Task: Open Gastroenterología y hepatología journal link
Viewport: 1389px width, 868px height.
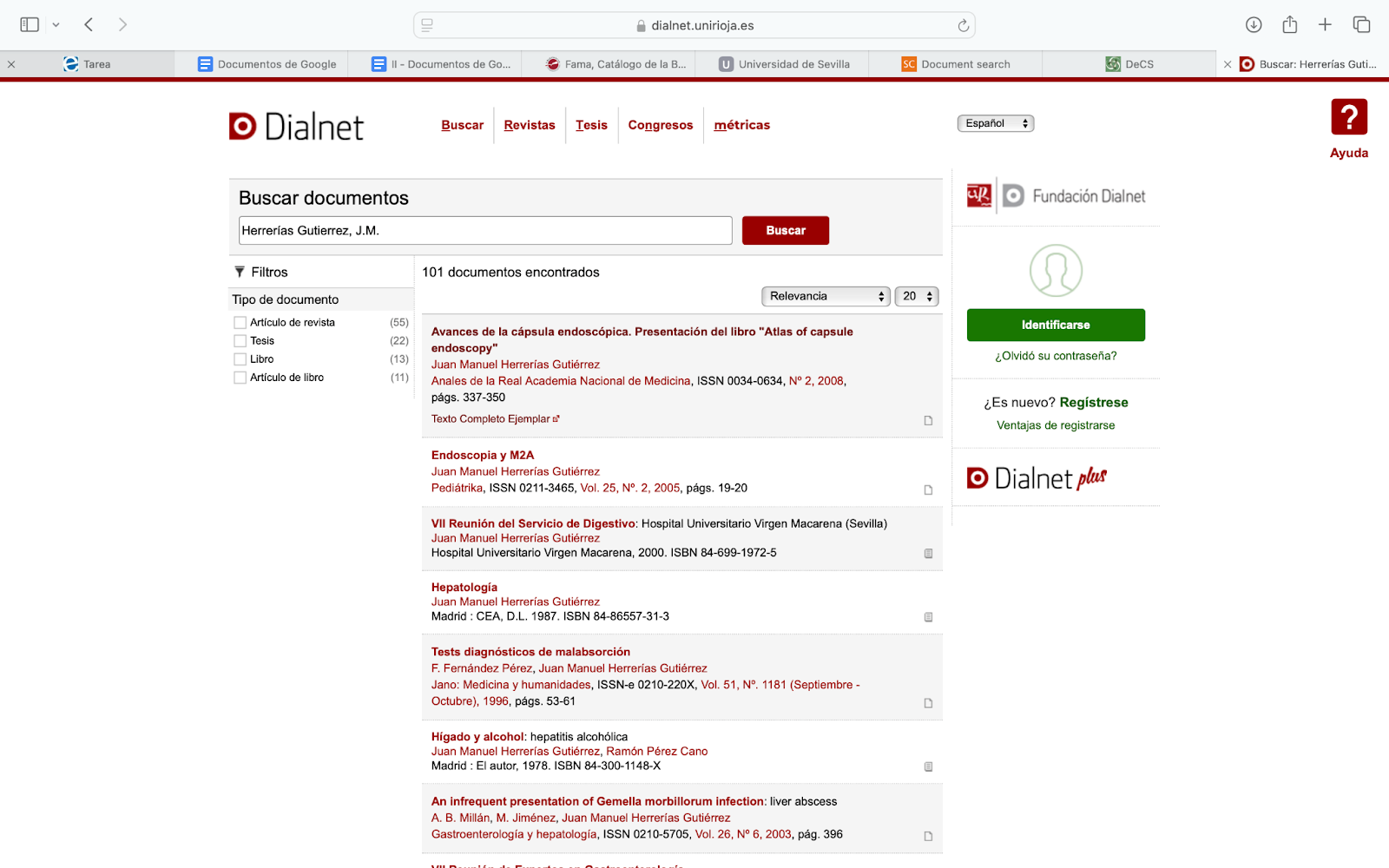Action: tap(514, 834)
